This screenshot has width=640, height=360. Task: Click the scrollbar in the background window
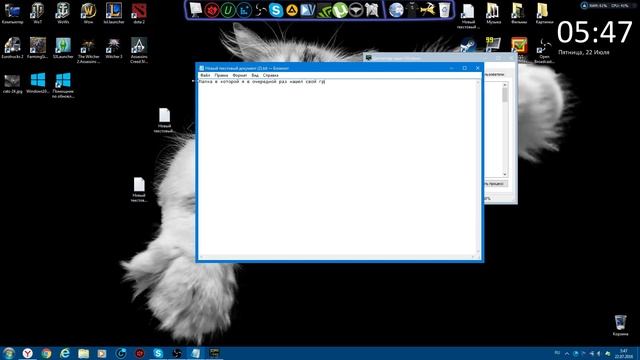tap(505, 129)
